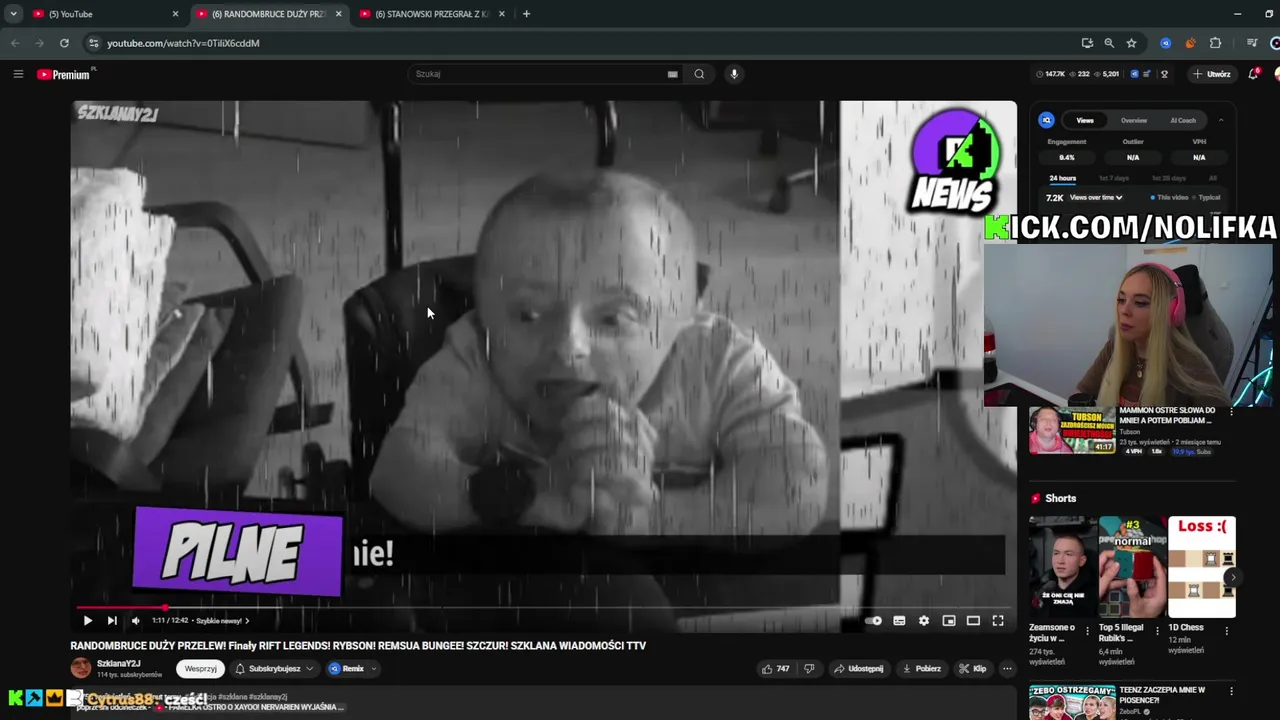This screenshot has width=1280, height=720.
Task: Close the RANDOMBRUCE DUŻY tab
Action: point(338,14)
